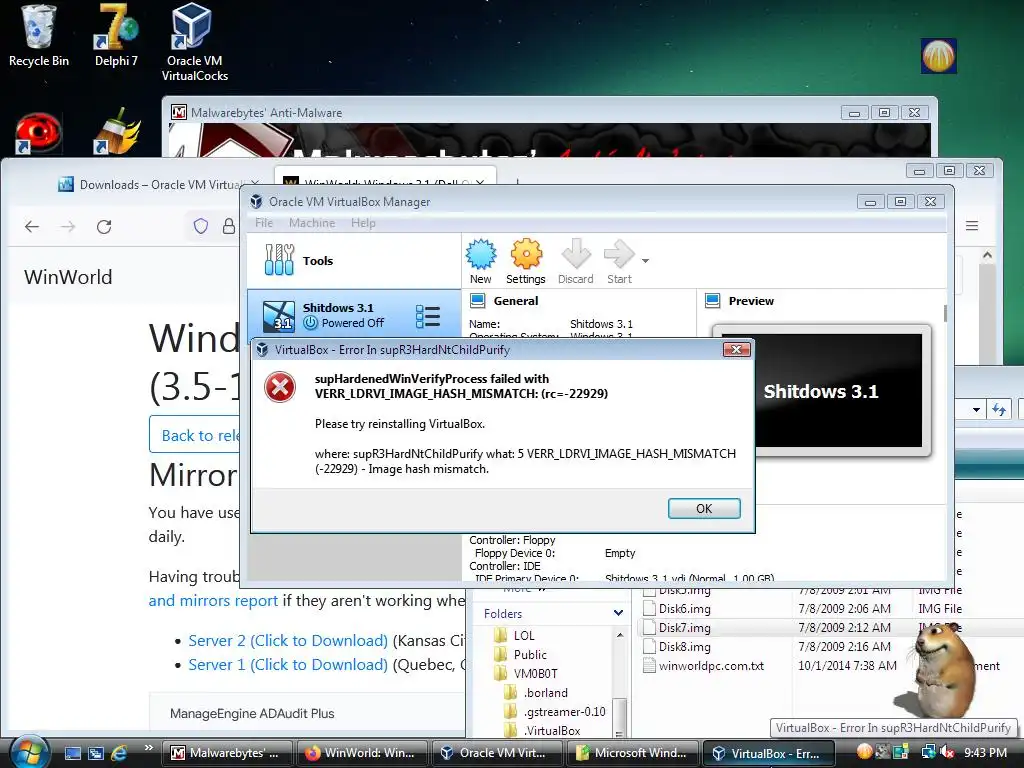Click the broom cleaner desktop shortcut icon
Screen dimensions: 1024x768
[x=116, y=131]
